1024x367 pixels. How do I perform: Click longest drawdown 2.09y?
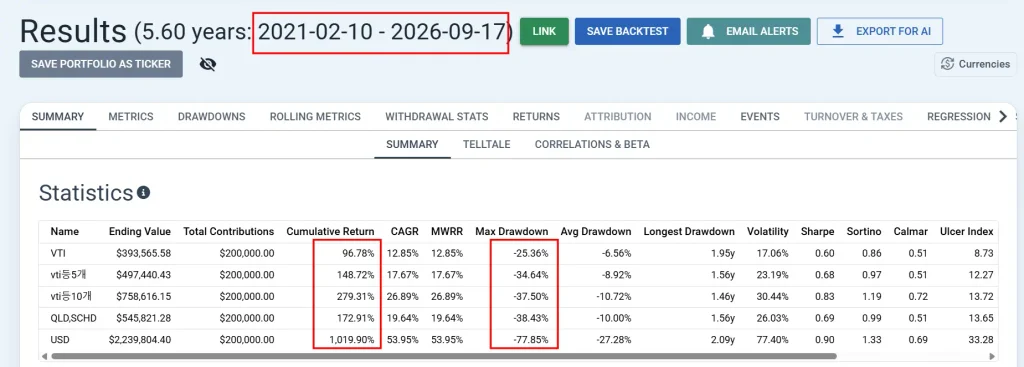[x=722, y=340]
